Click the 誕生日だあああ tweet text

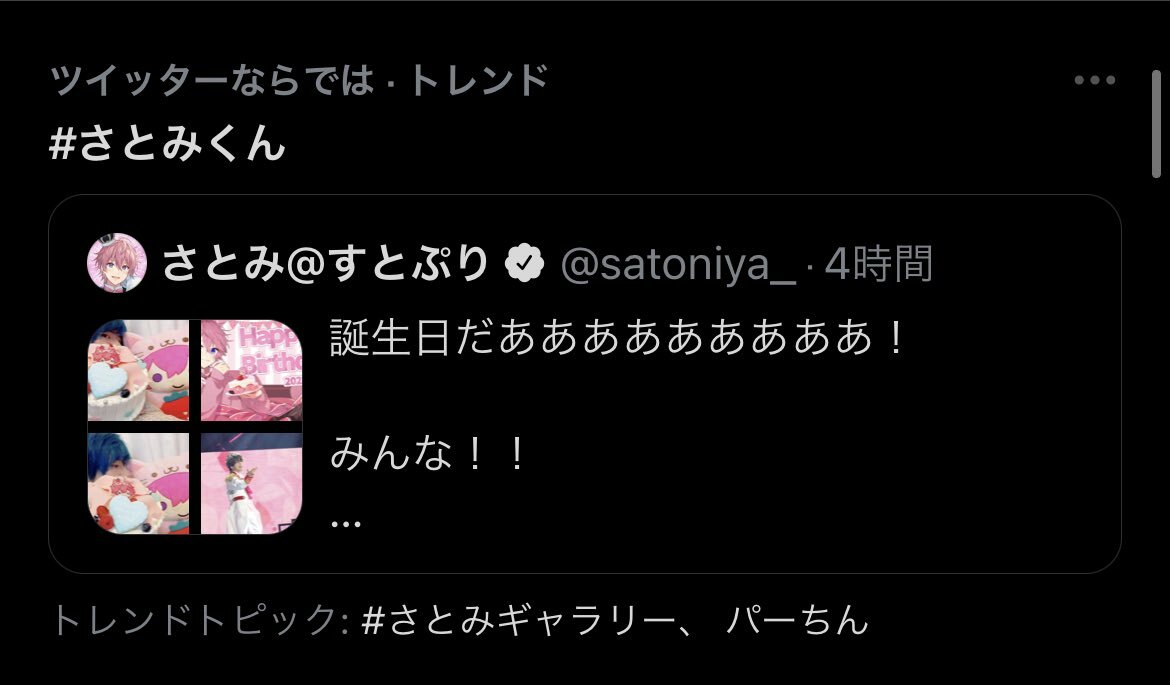pos(618,337)
